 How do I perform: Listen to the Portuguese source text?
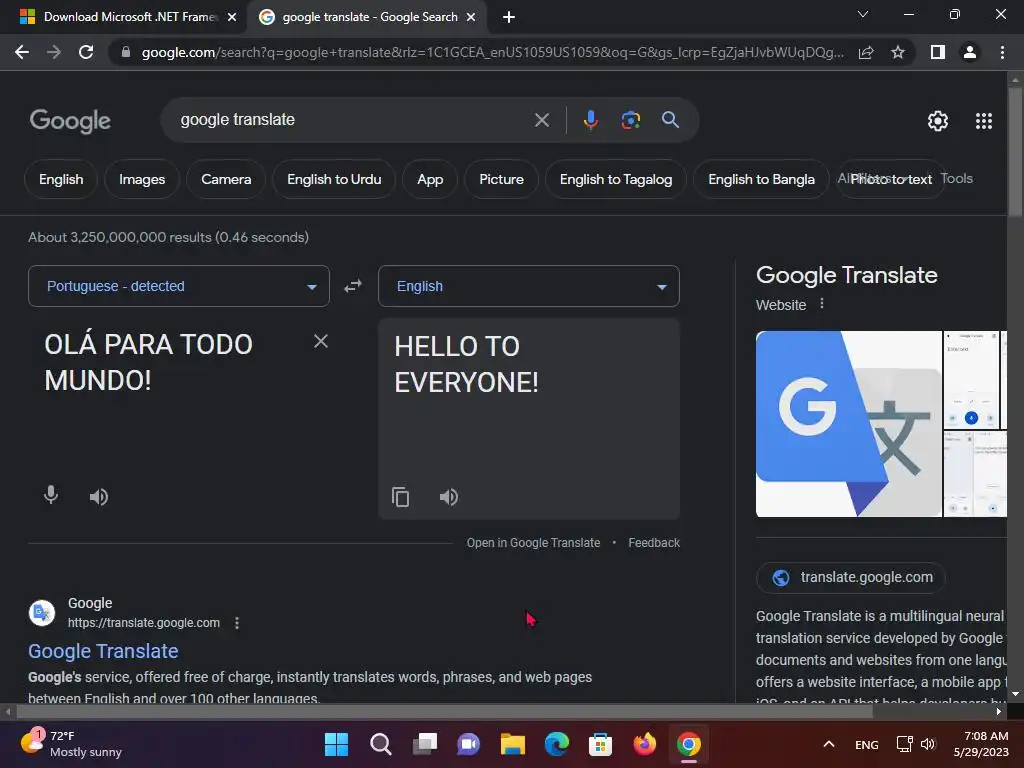(99, 497)
